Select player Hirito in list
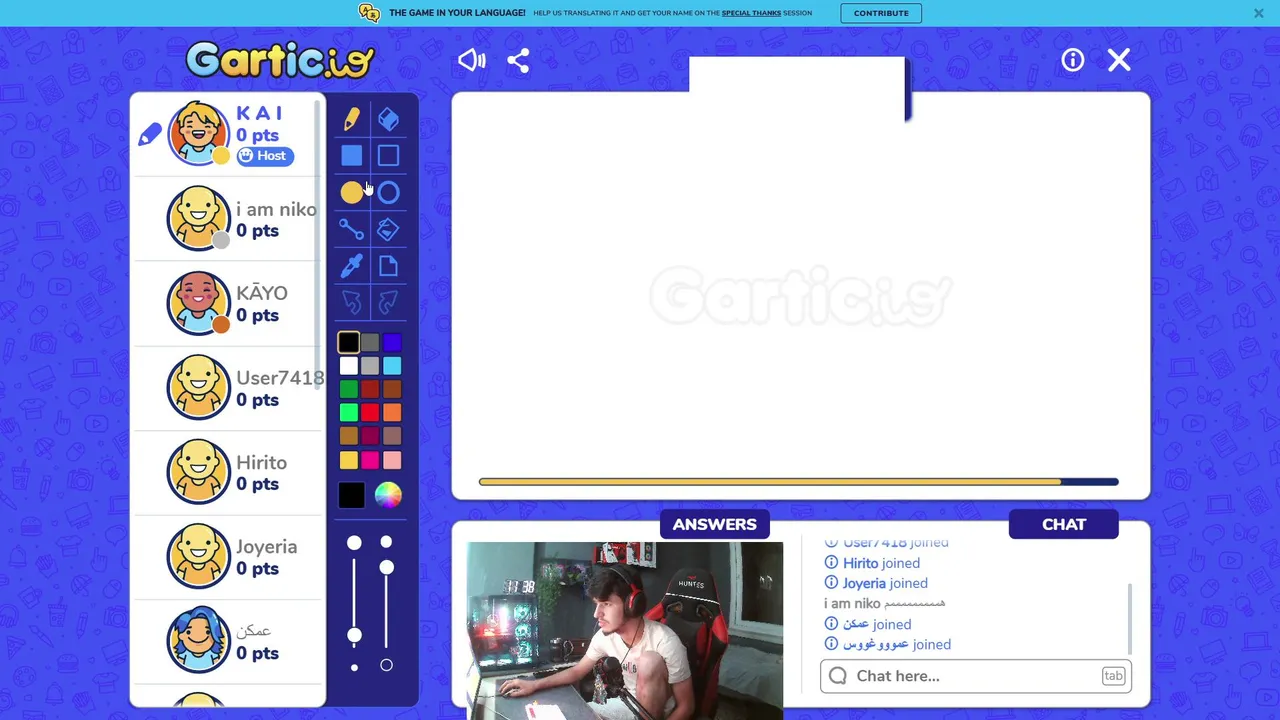Viewport: 1280px width, 720px height. tap(226, 472)
